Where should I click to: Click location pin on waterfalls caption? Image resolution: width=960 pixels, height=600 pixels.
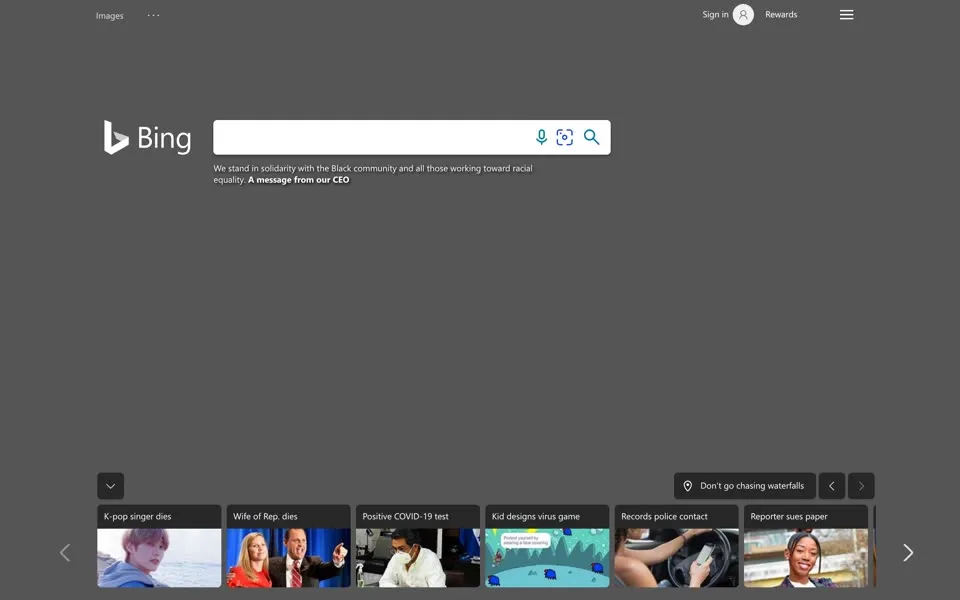point(688,486)
